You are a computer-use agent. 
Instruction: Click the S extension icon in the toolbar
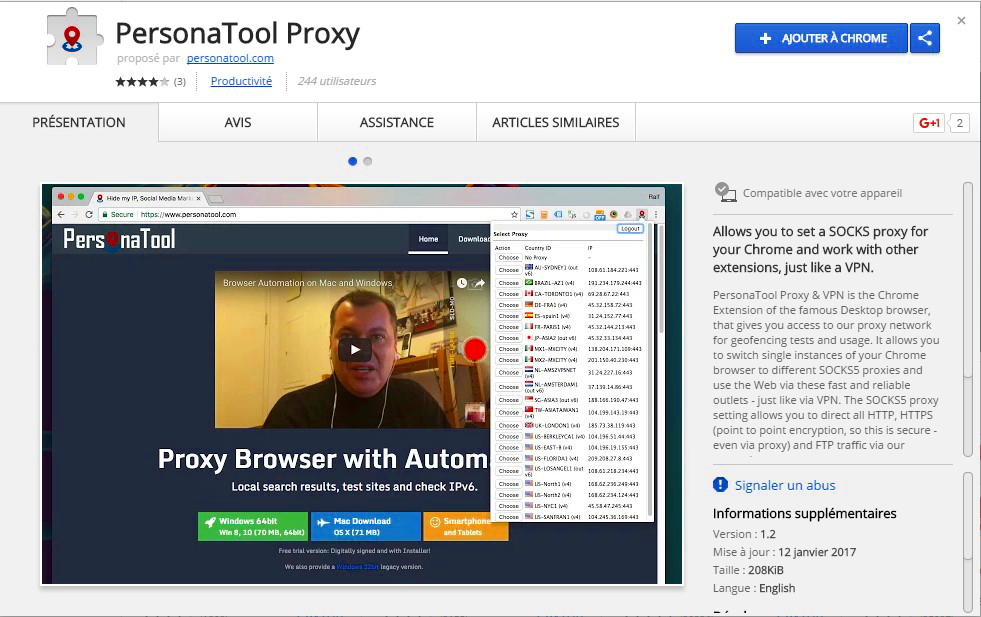pos(529,214)
